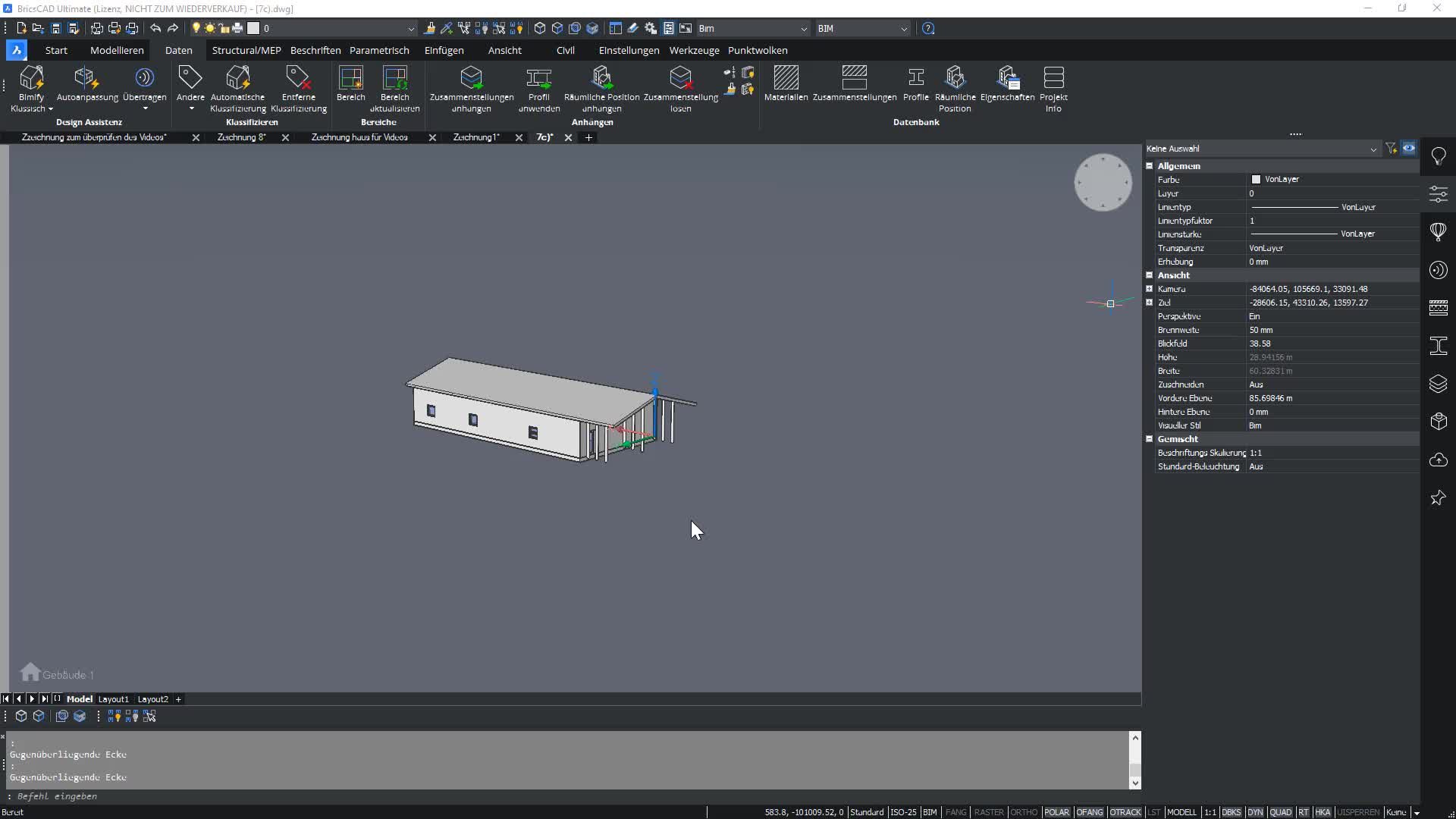The image size is (1456, 819).
Task: Click command history scroll down arrow
Action: pyautogui.click(x=1135, y=783)
